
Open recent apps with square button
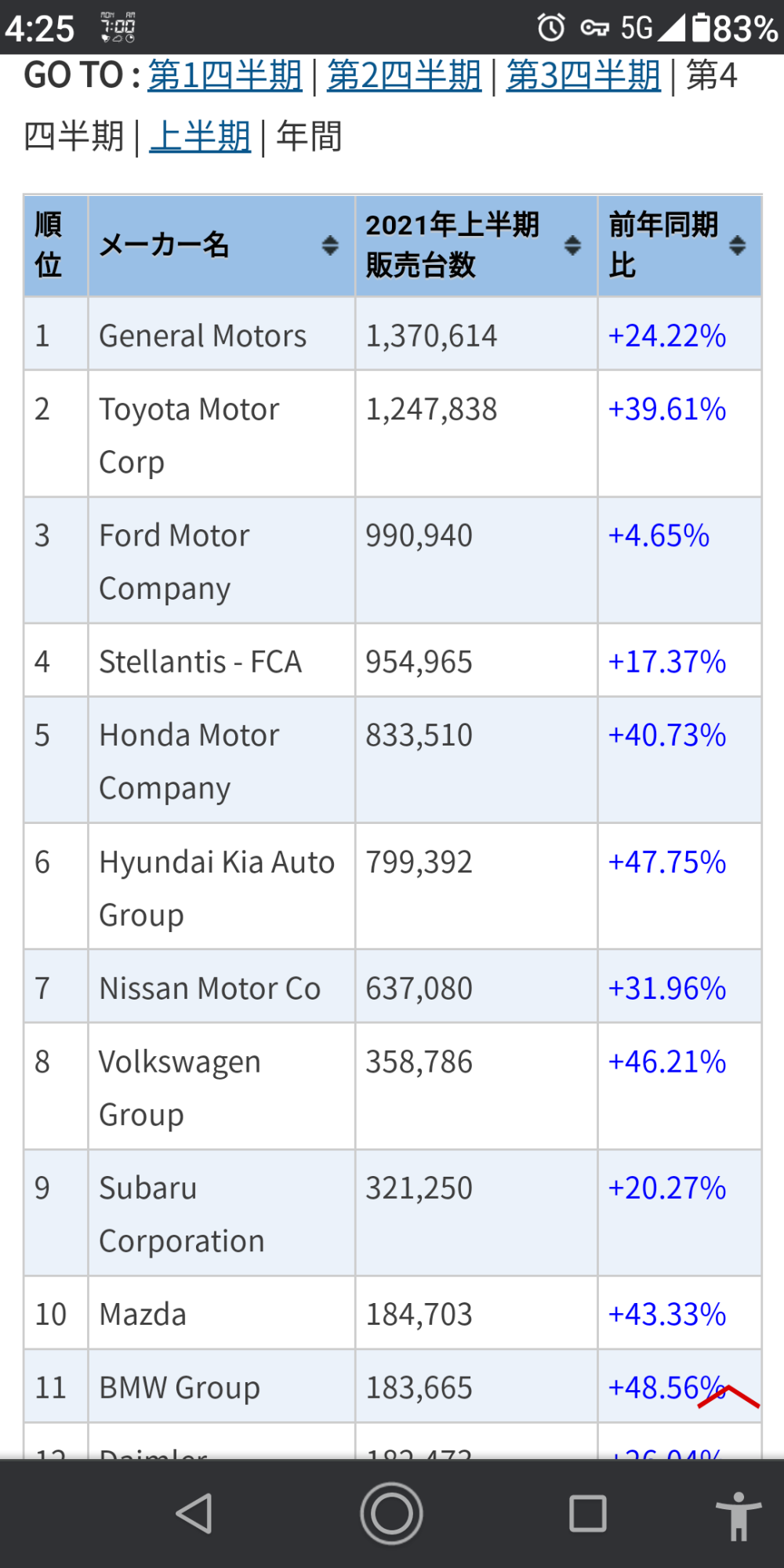(x=587, y=1514)
